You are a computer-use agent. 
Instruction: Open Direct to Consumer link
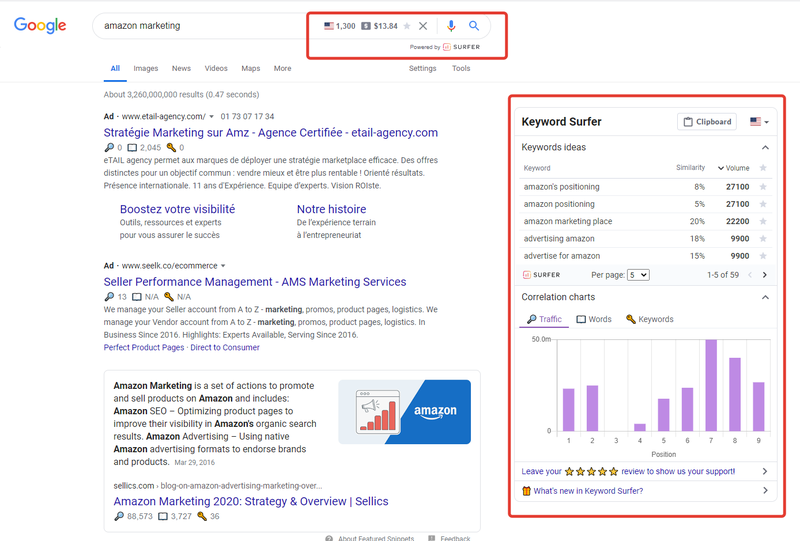[225, 348]
